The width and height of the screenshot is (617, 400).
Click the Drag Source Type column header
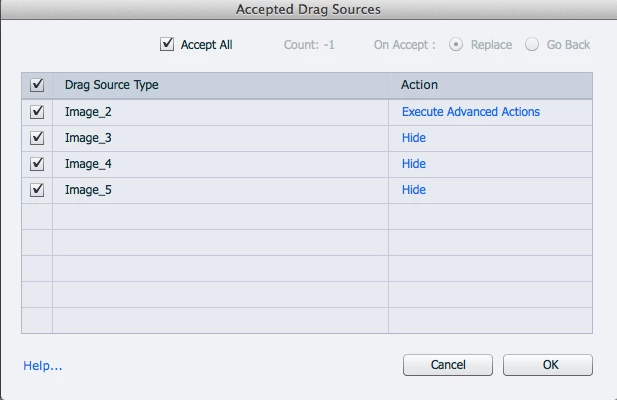click(112, 86)
